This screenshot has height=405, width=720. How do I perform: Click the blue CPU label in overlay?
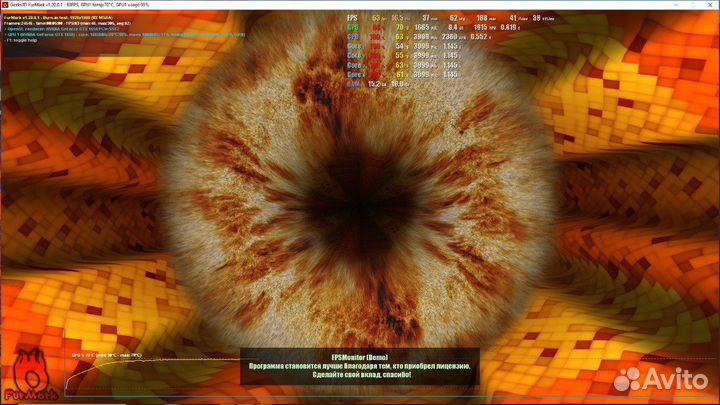coord(353,37)
